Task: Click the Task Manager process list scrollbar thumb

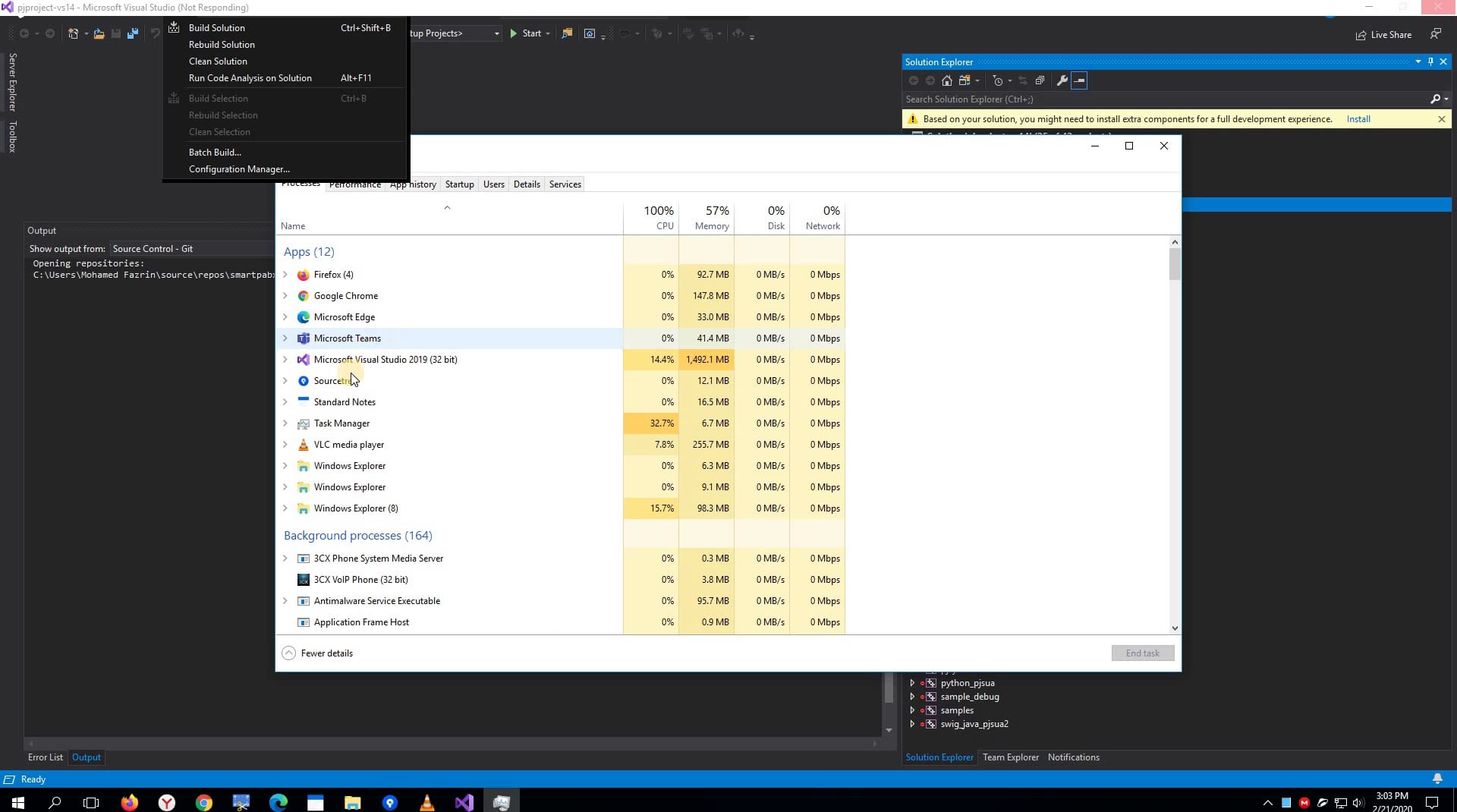Action: (x=1175, y=265)
